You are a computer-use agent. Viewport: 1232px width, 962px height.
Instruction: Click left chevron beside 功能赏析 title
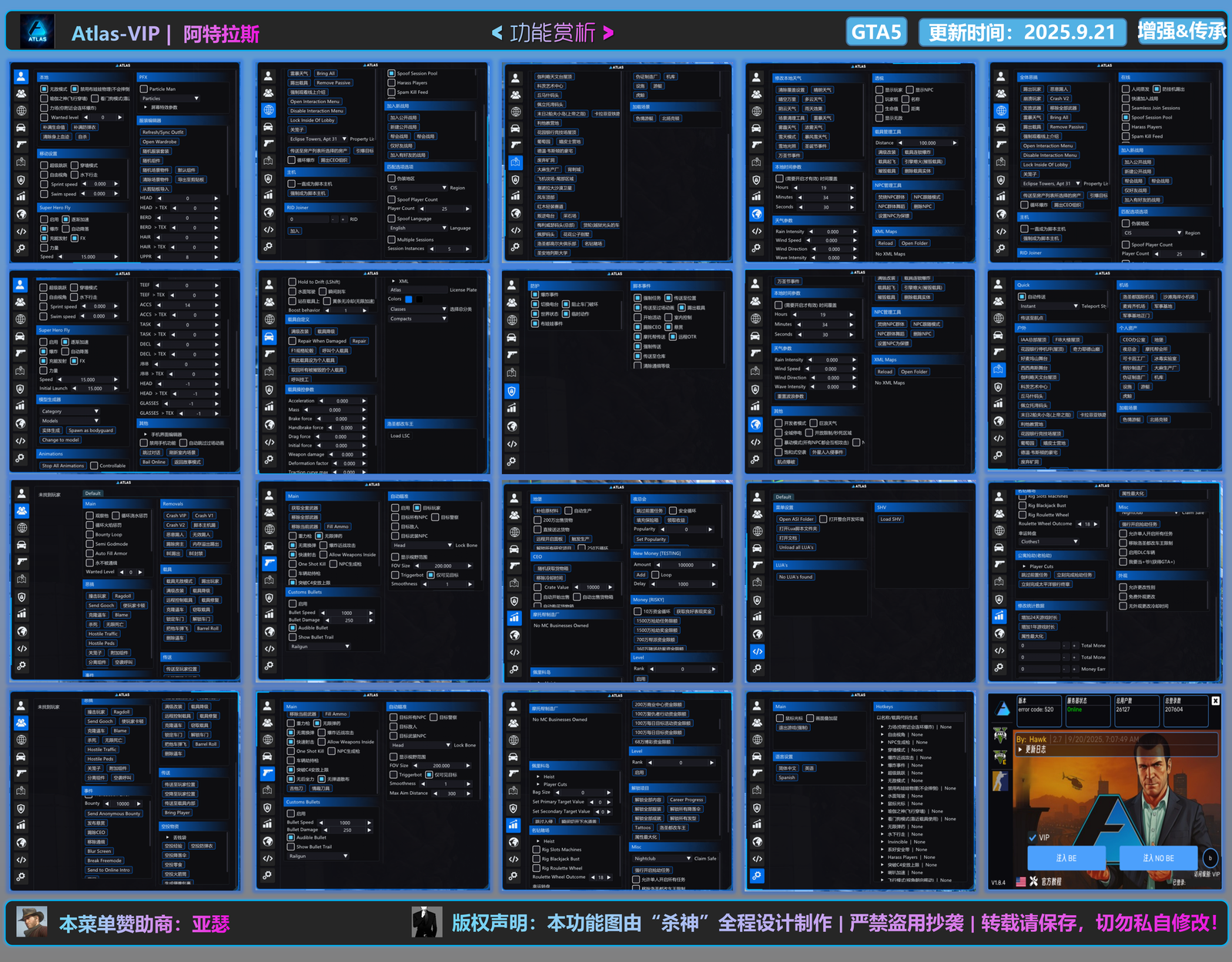(497, 32)
